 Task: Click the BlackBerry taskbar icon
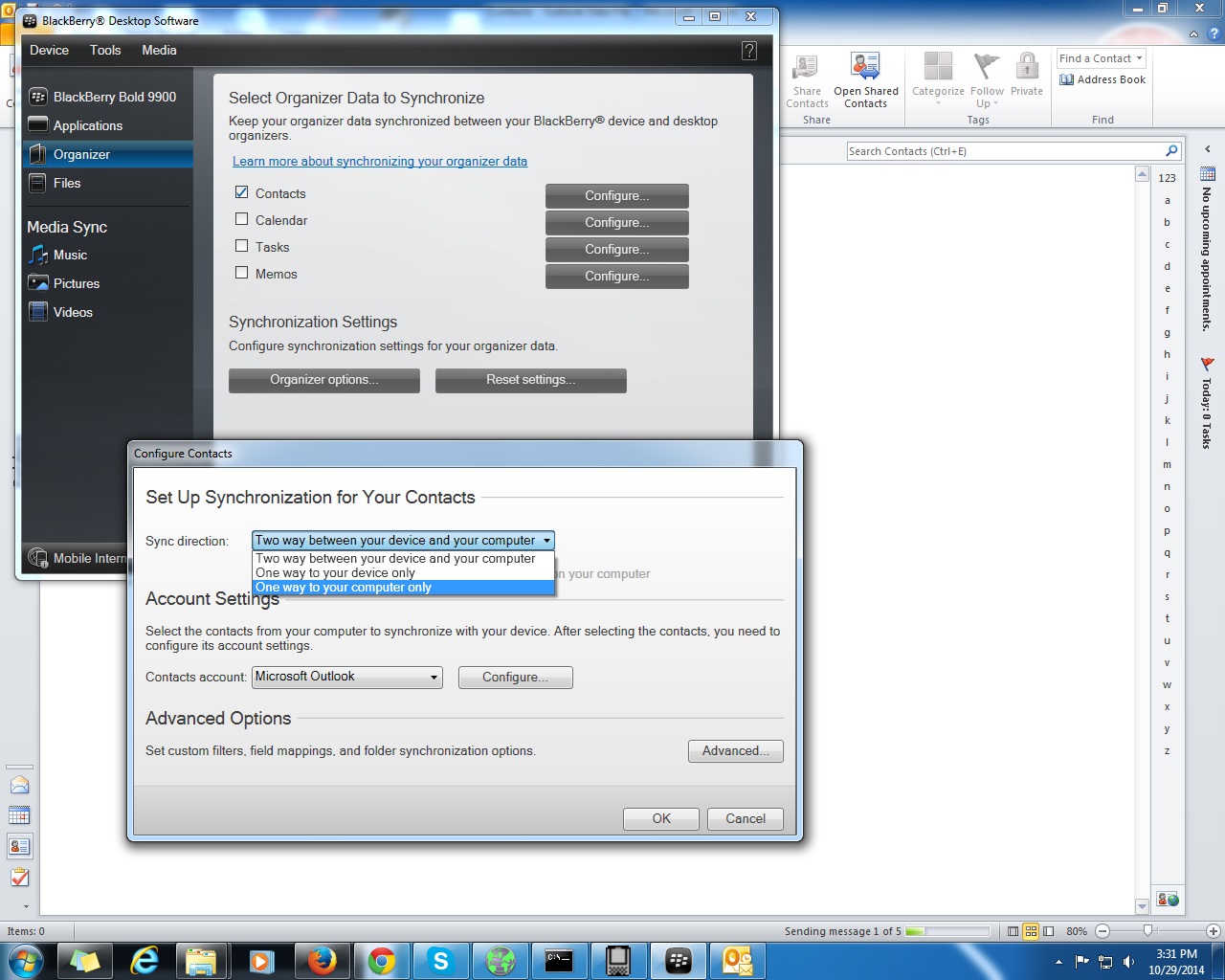point(679,960)
